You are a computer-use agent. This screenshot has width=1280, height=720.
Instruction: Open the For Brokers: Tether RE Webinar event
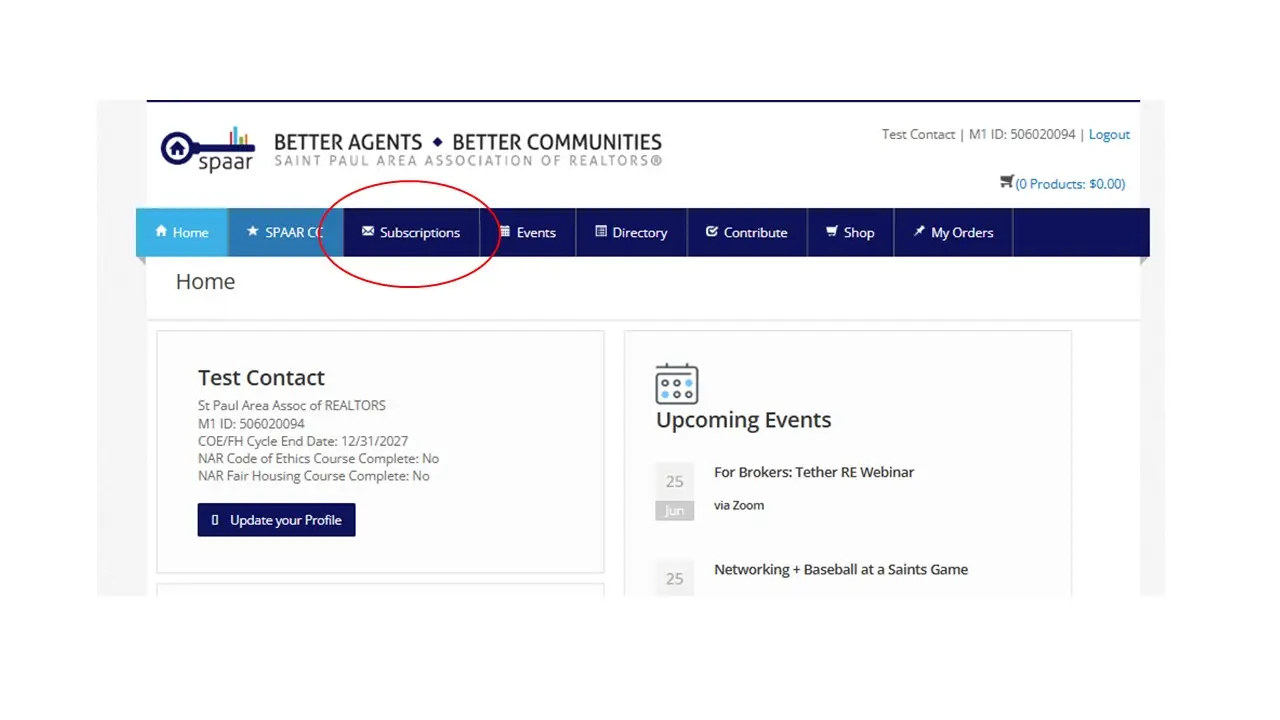click(813, 472)
